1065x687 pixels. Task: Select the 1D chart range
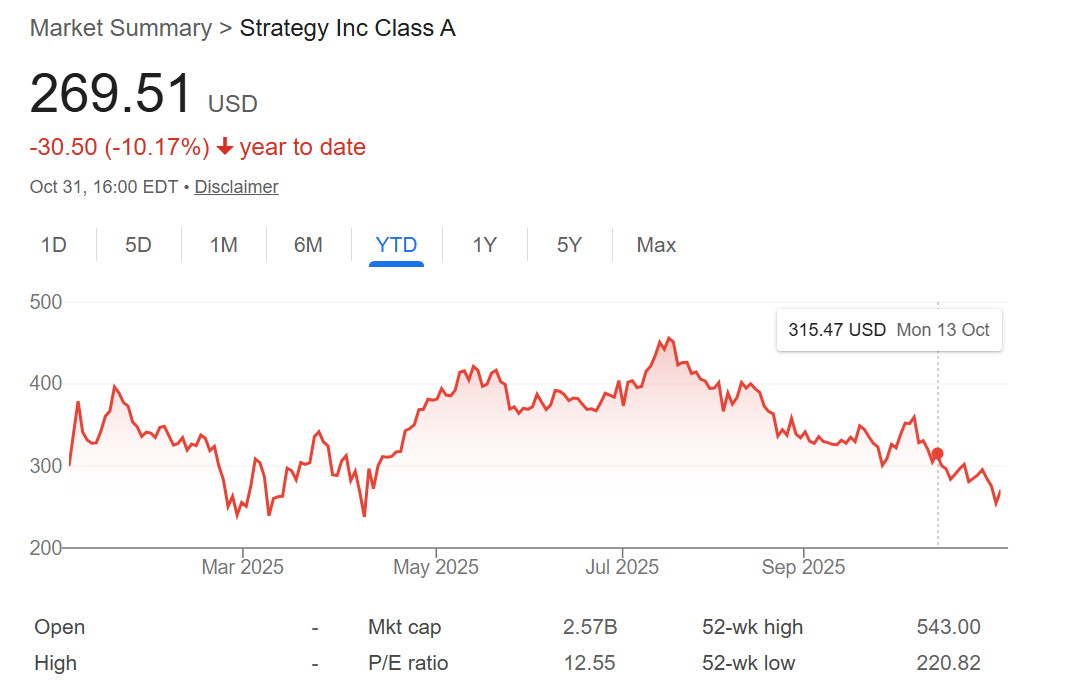pos(54,244)
